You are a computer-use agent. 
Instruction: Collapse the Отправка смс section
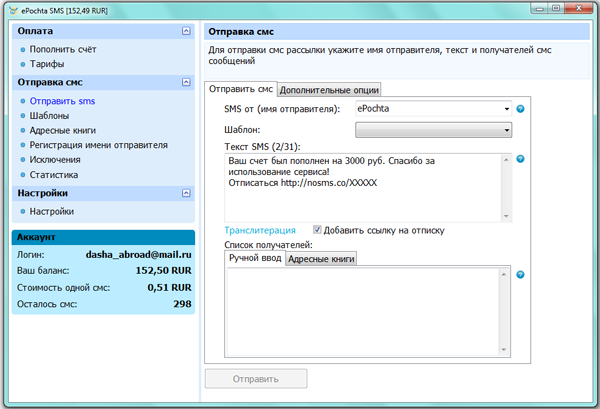pos(186,83)
